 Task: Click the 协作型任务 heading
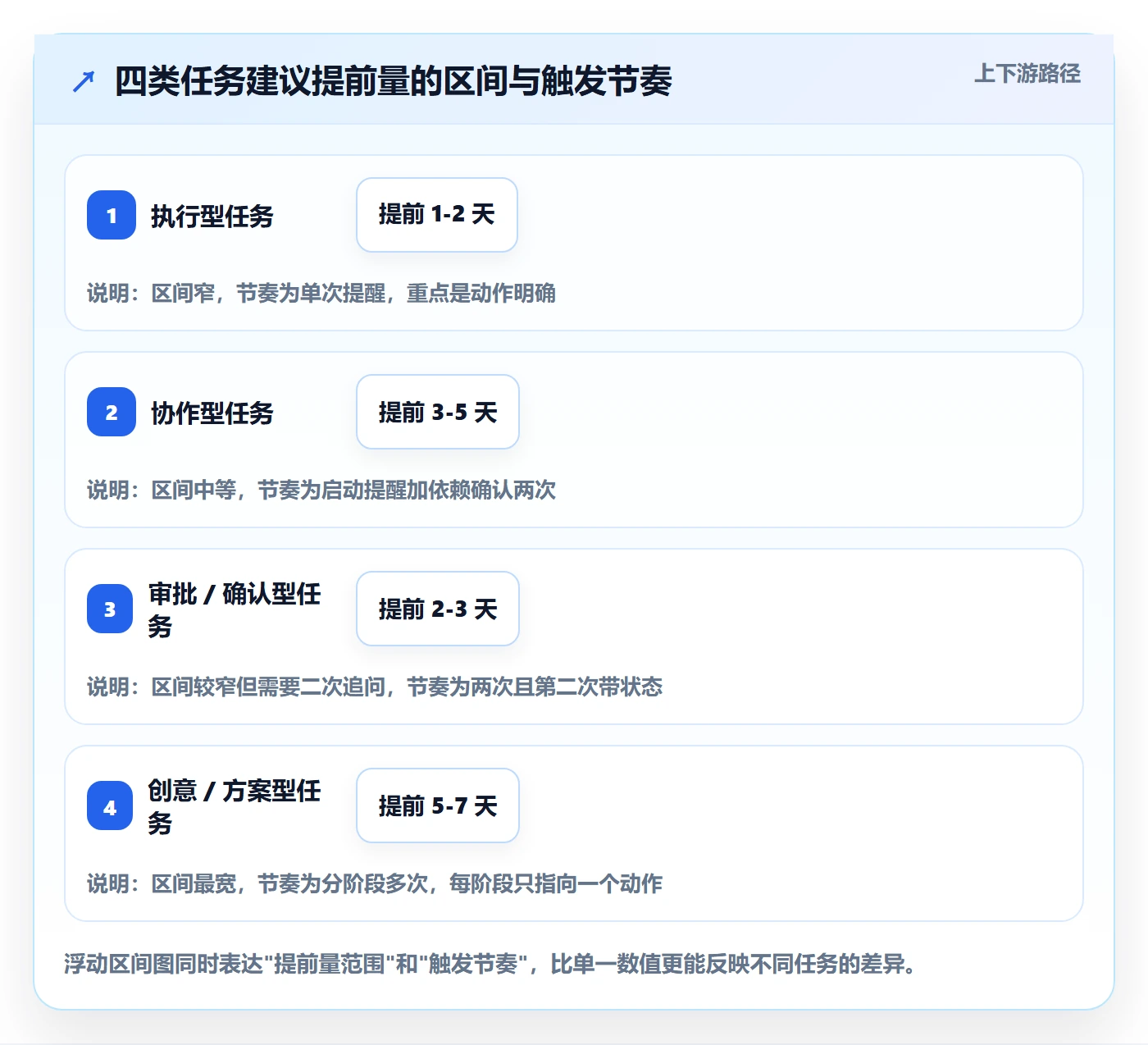(212, 413)
